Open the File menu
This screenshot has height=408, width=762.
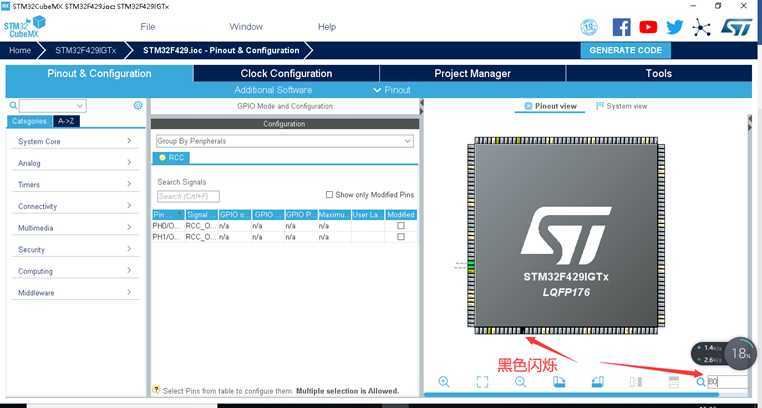(x=148, y=27)
